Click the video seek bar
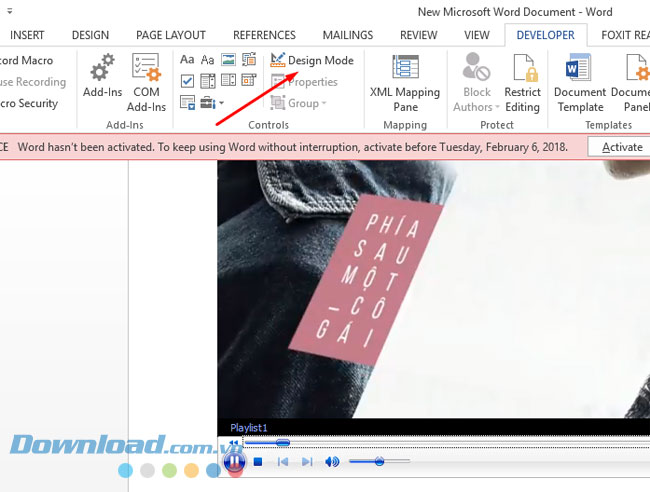 447,443
